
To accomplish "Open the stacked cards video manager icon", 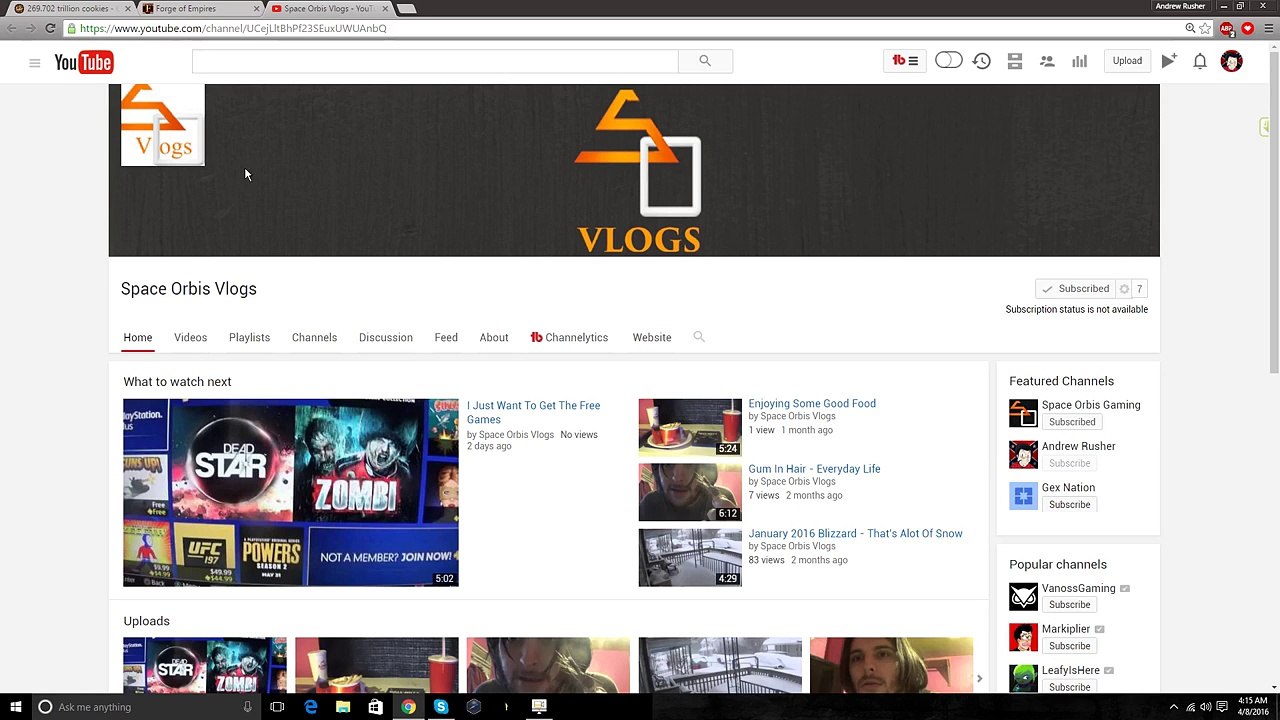I will 1015,61.
